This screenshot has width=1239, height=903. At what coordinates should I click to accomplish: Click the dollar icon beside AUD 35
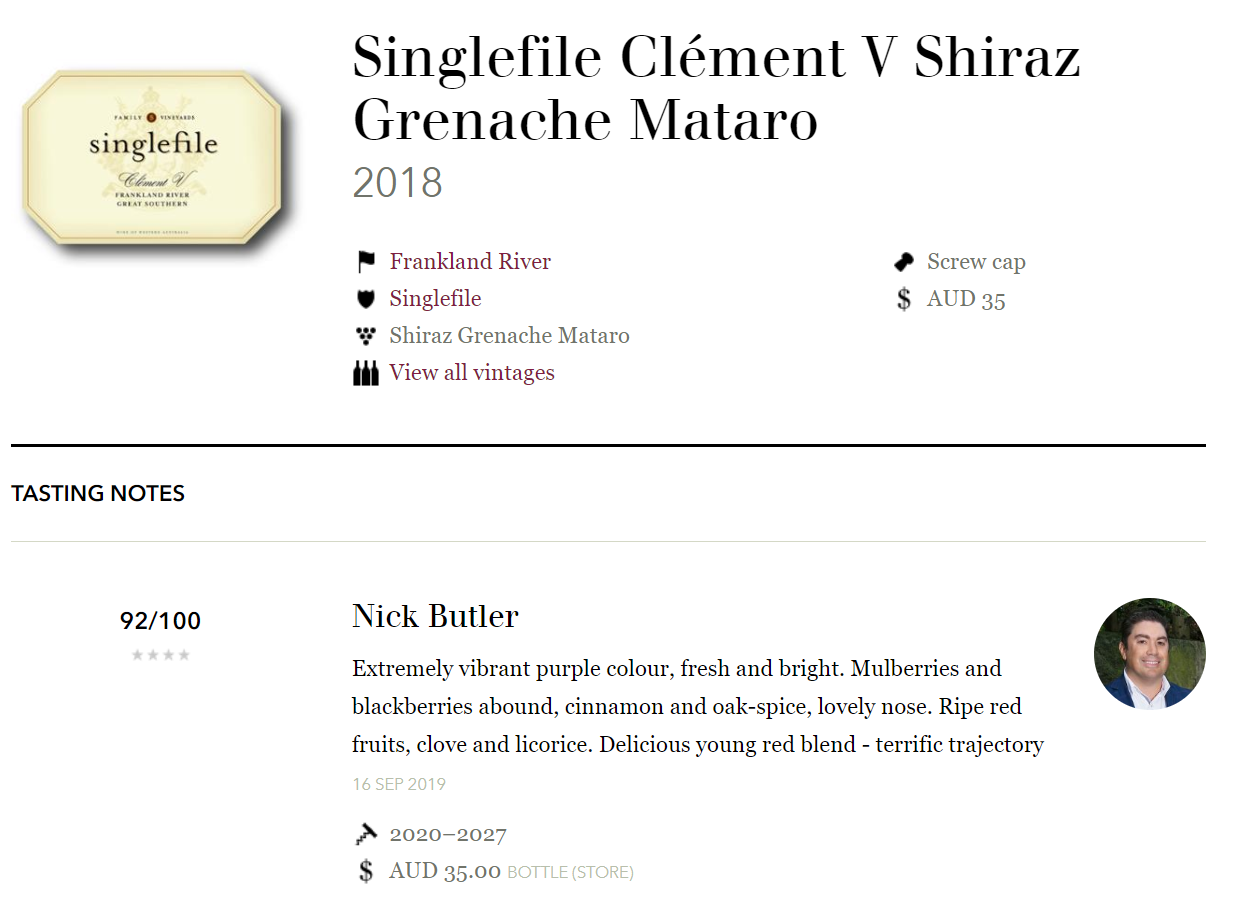pyautogui.click(x=904, y=299)
